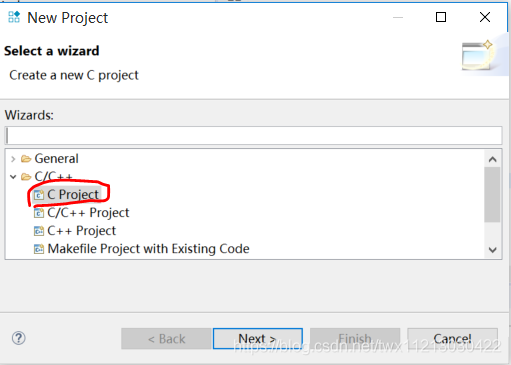
Task: Click the New Project title bar icon
Action: point(14,17)
